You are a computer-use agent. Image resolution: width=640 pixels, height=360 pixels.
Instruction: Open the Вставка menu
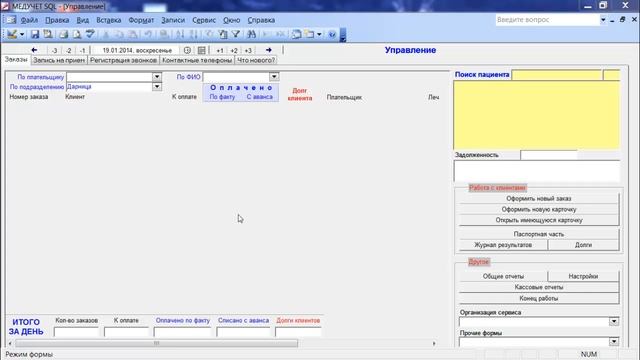[109, 20]
